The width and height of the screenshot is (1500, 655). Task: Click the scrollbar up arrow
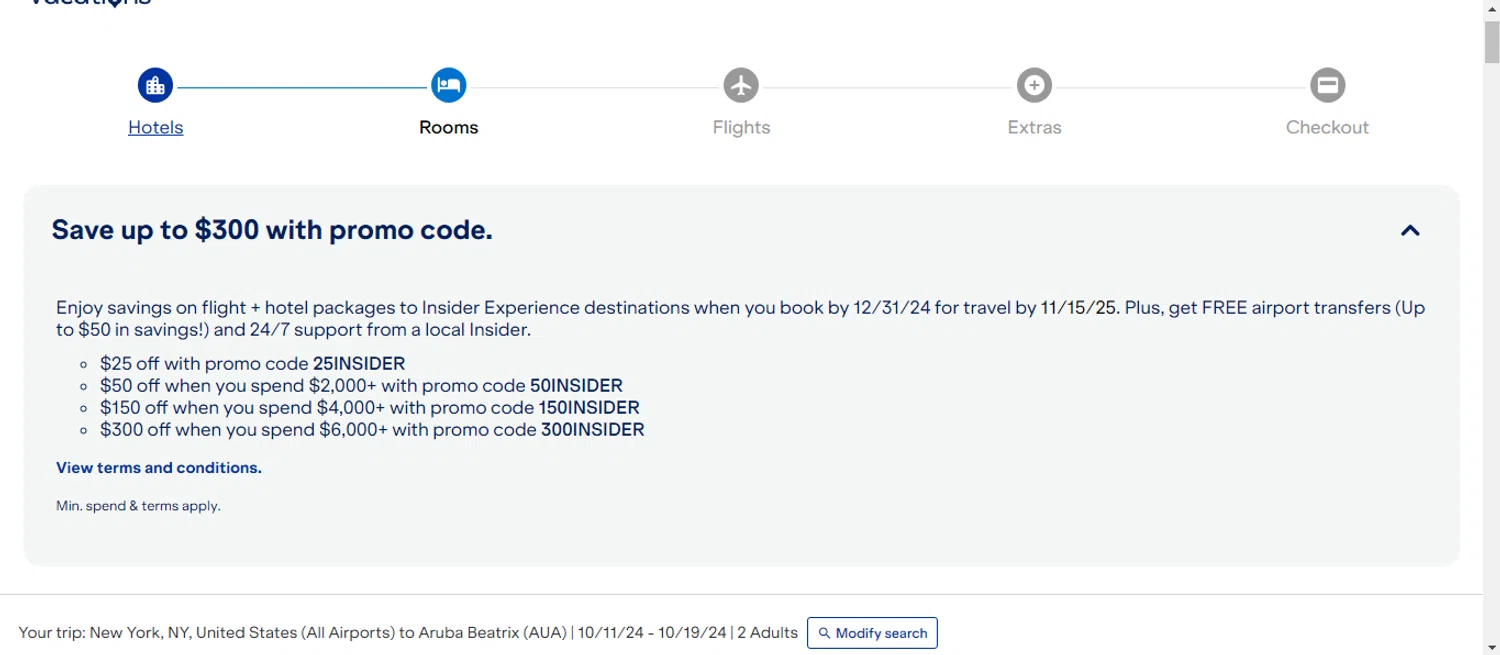[1491, 9]
